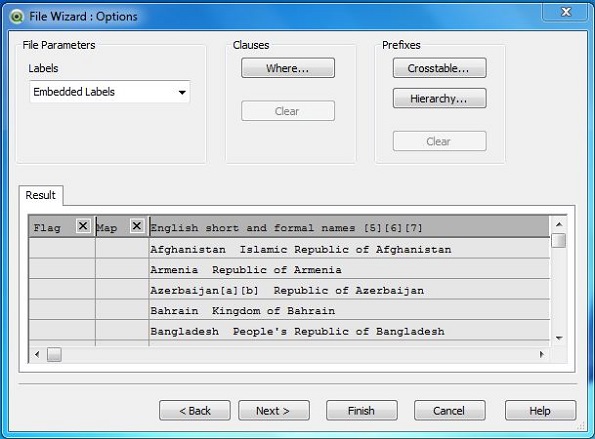Select the Result tab
Viewport: 595px width, 439px height.
pos(41,195)
